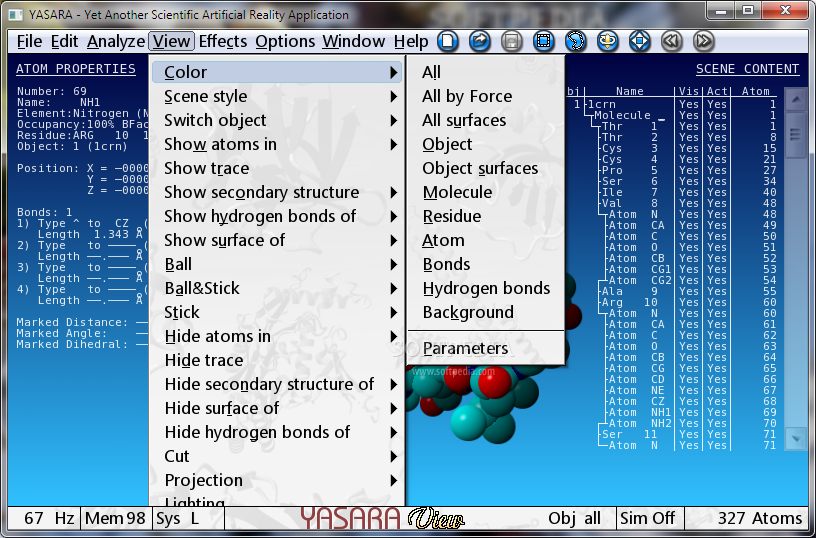Select the lasso selection tool

(576, 41)
